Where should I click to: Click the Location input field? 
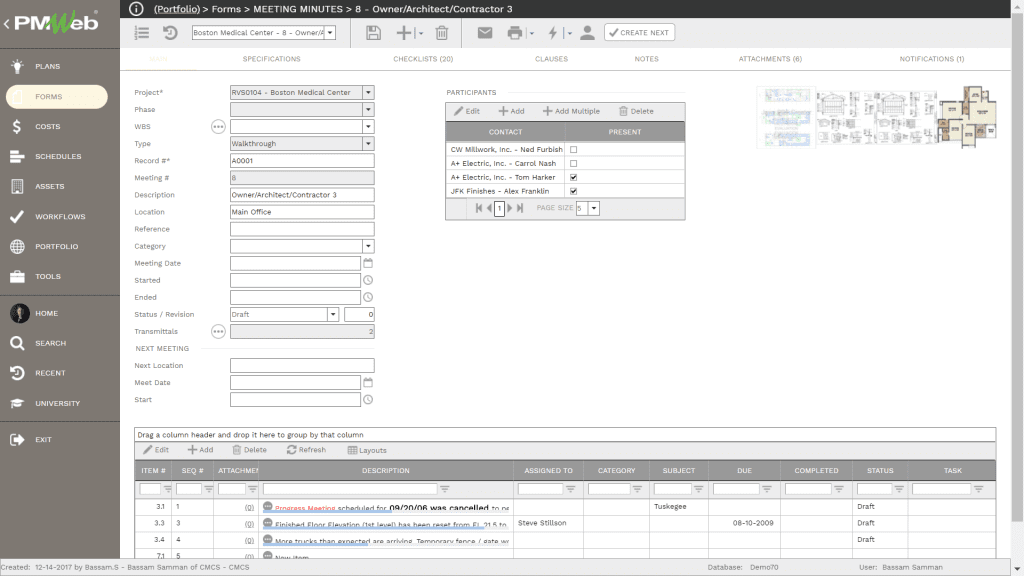(x=302, y=212)
